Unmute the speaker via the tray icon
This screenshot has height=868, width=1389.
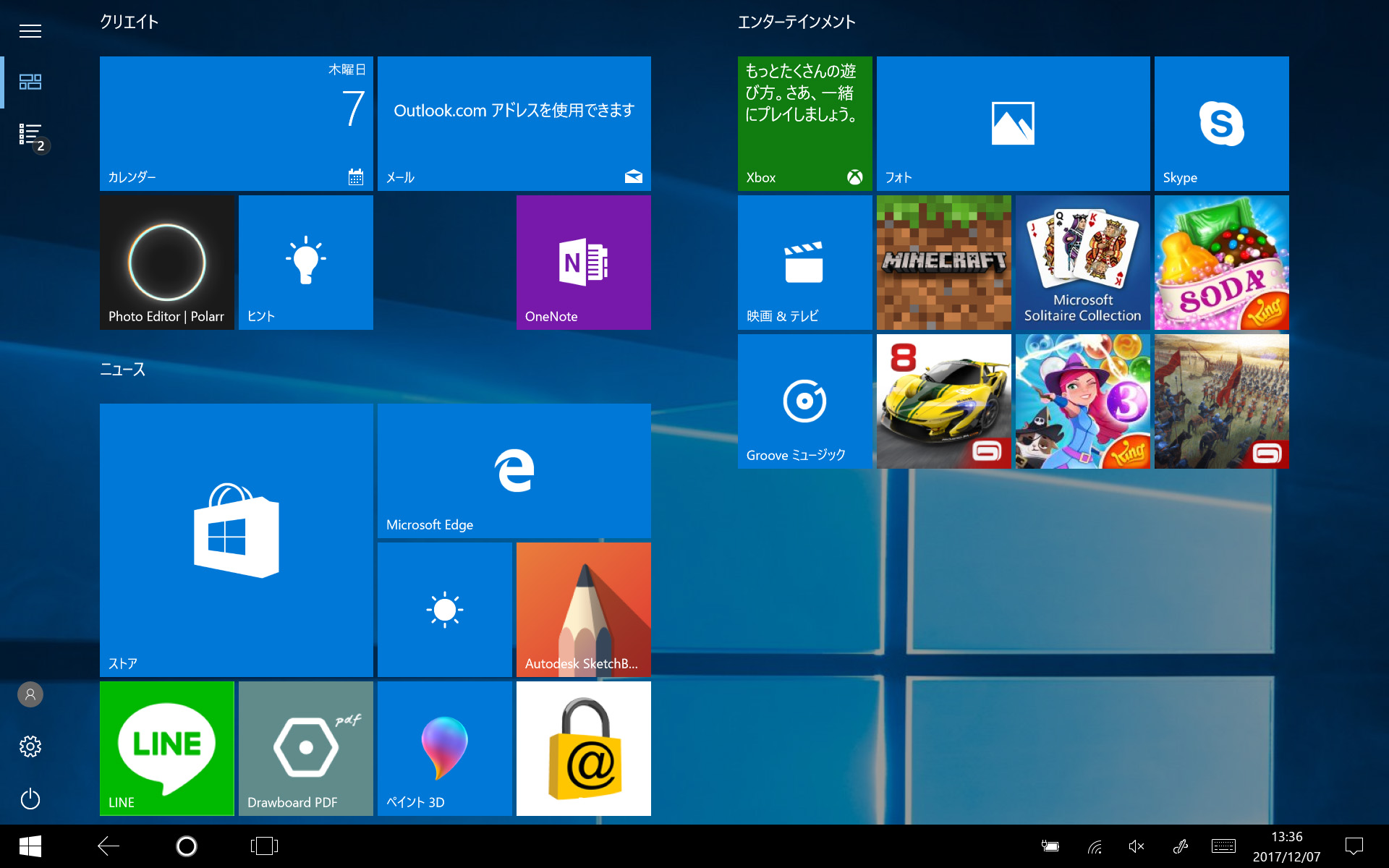(x=1136, y=846)
